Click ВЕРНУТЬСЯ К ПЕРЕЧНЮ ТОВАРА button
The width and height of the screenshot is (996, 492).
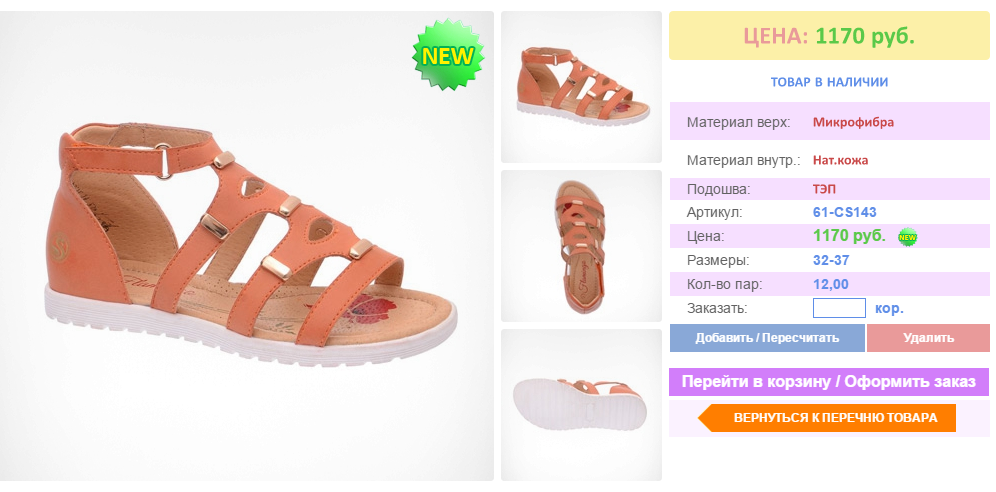click(827, 418)
